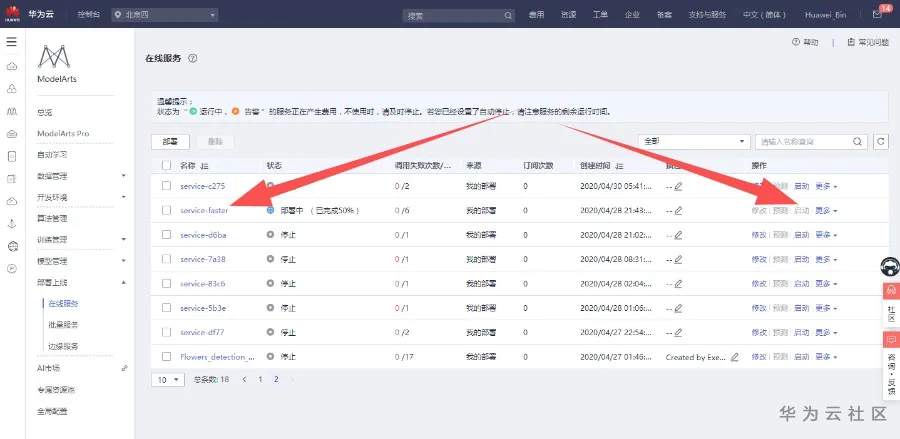Click the anchor icon in left rail
Viewport: 900px width, 439px height.
(x=11, y=224)
